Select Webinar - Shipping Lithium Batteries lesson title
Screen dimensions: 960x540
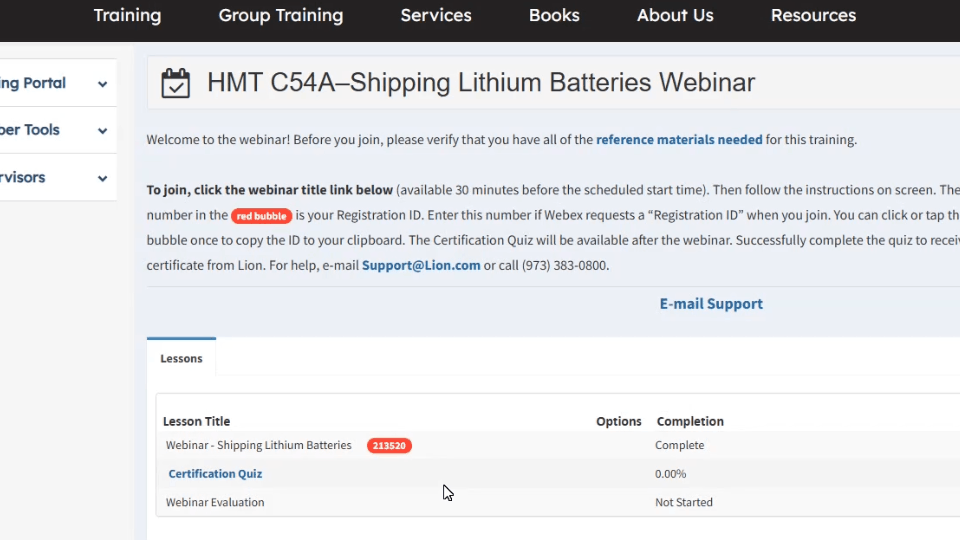(259, 446)
